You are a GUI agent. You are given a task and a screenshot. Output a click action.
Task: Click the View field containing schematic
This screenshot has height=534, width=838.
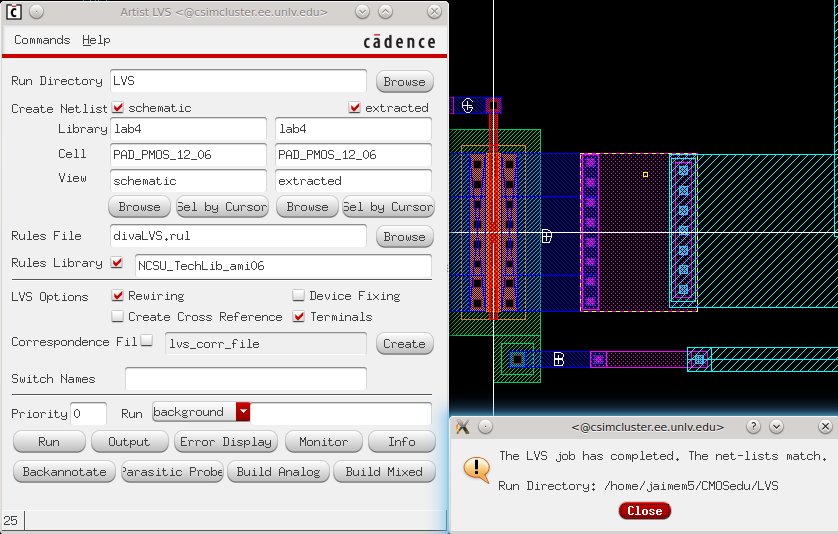click(189, 181)
